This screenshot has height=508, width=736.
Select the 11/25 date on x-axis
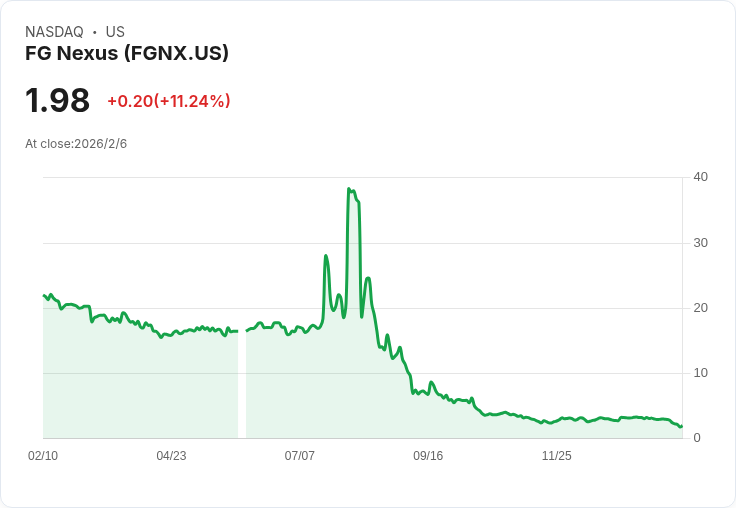click(x=557, y=456)
